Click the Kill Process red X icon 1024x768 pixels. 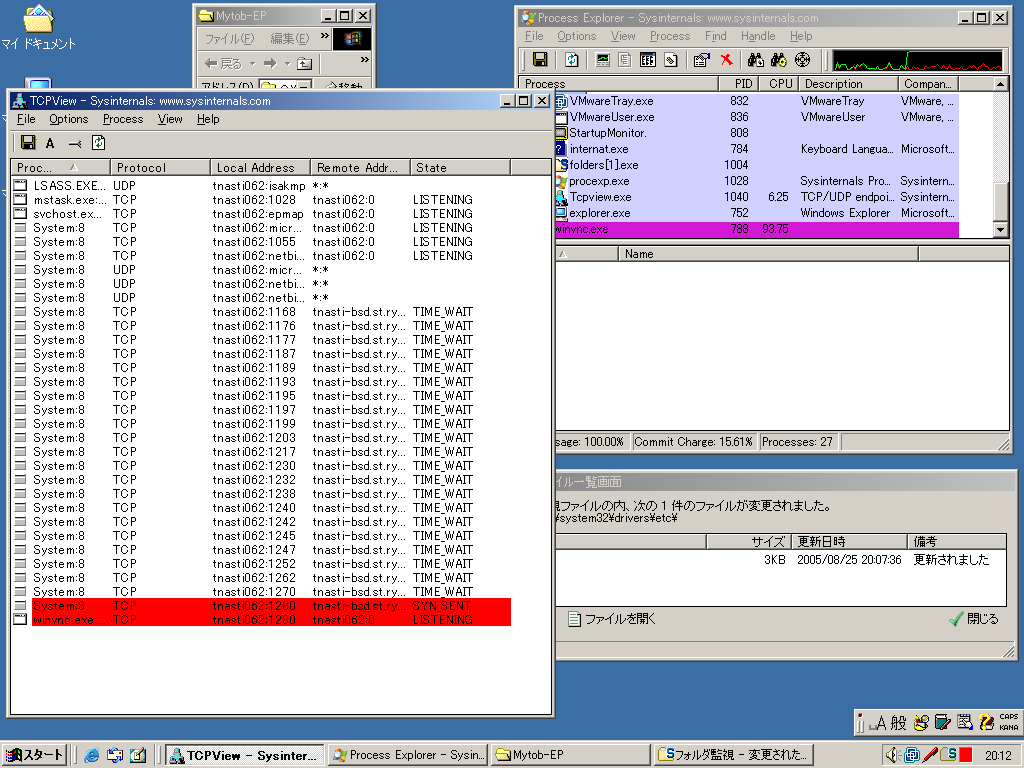726,60
